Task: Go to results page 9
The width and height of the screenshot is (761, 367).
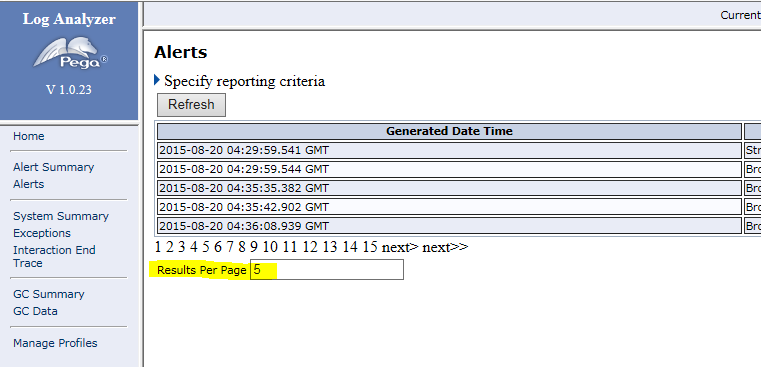Action: 254,247
